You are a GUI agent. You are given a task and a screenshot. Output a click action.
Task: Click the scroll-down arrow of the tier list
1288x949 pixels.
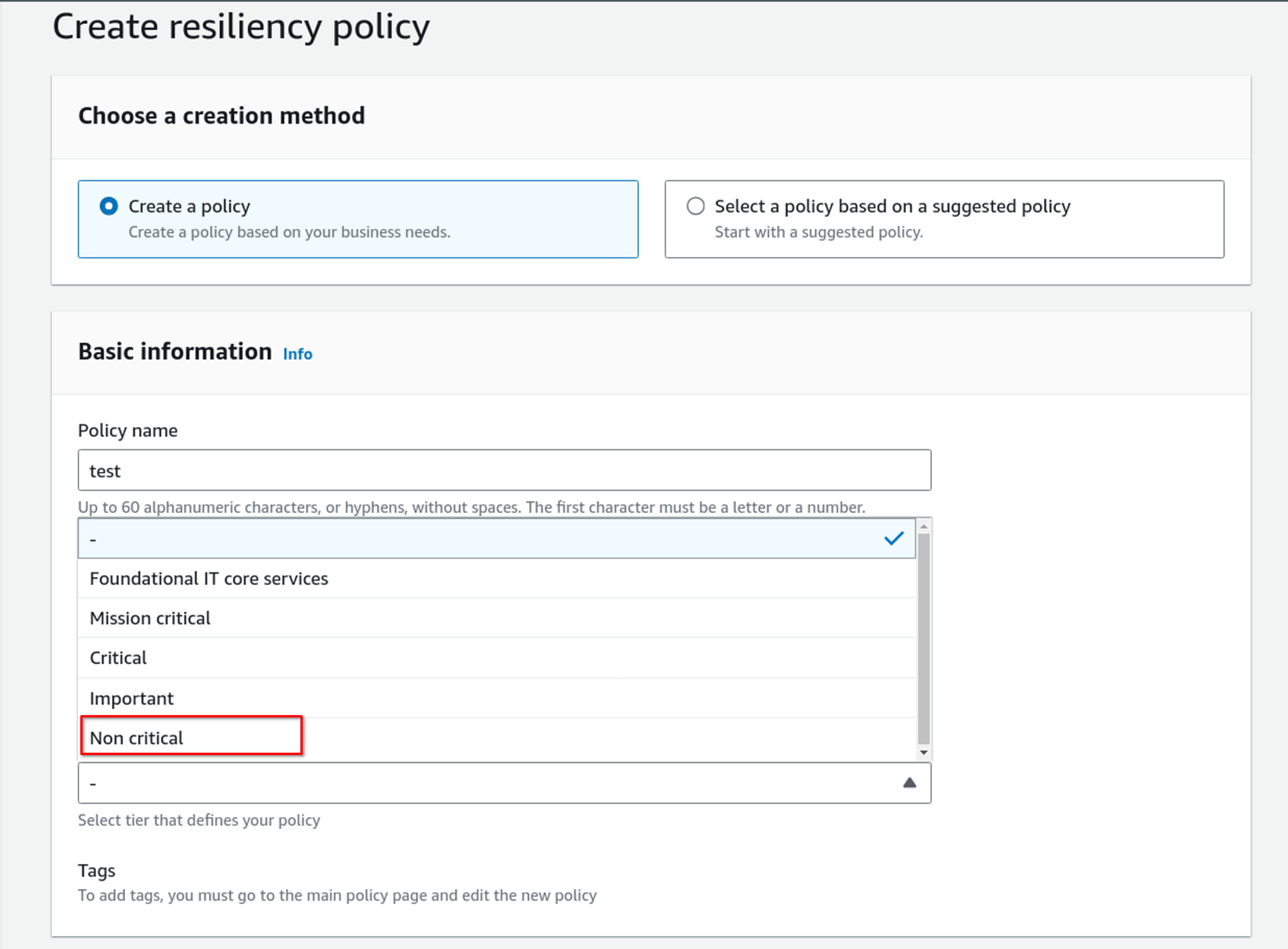coord(924,752)
